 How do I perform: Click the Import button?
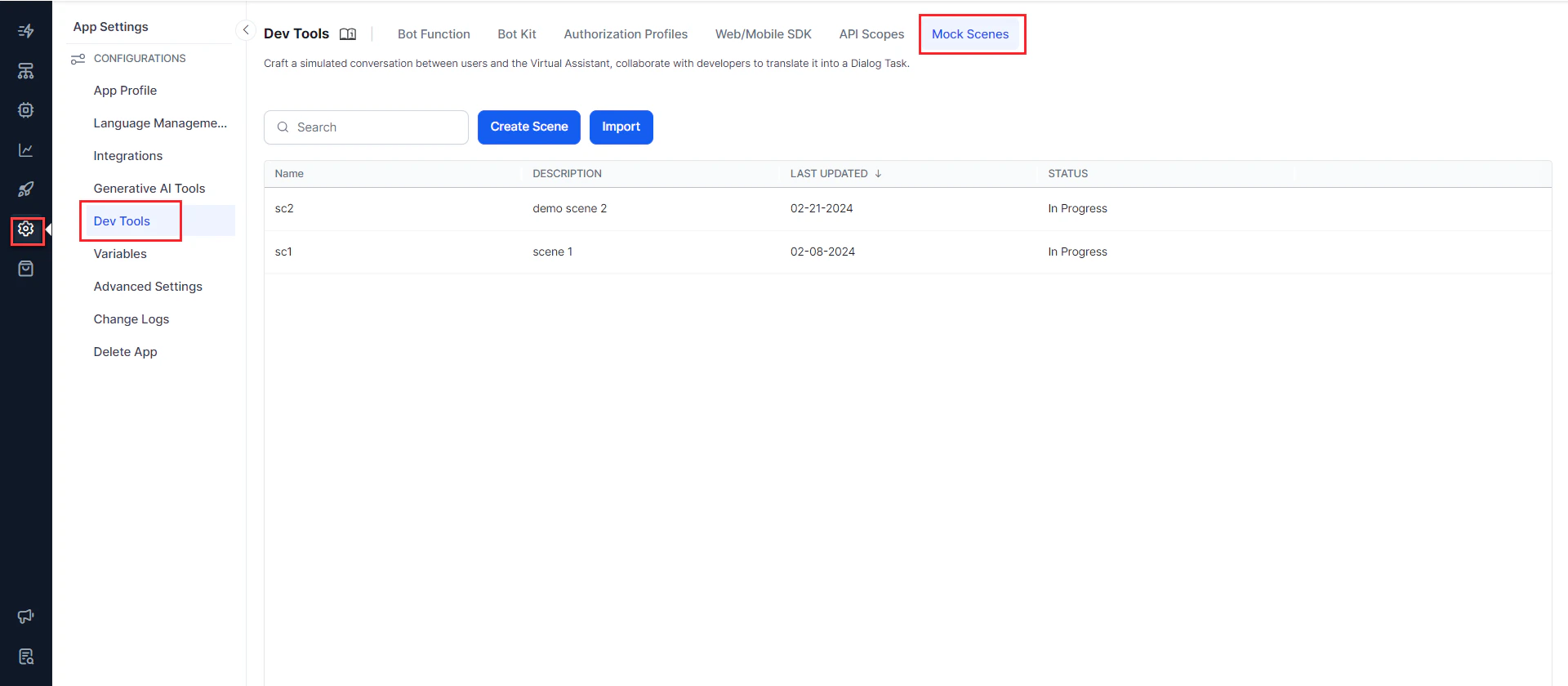tap(621, 127)
